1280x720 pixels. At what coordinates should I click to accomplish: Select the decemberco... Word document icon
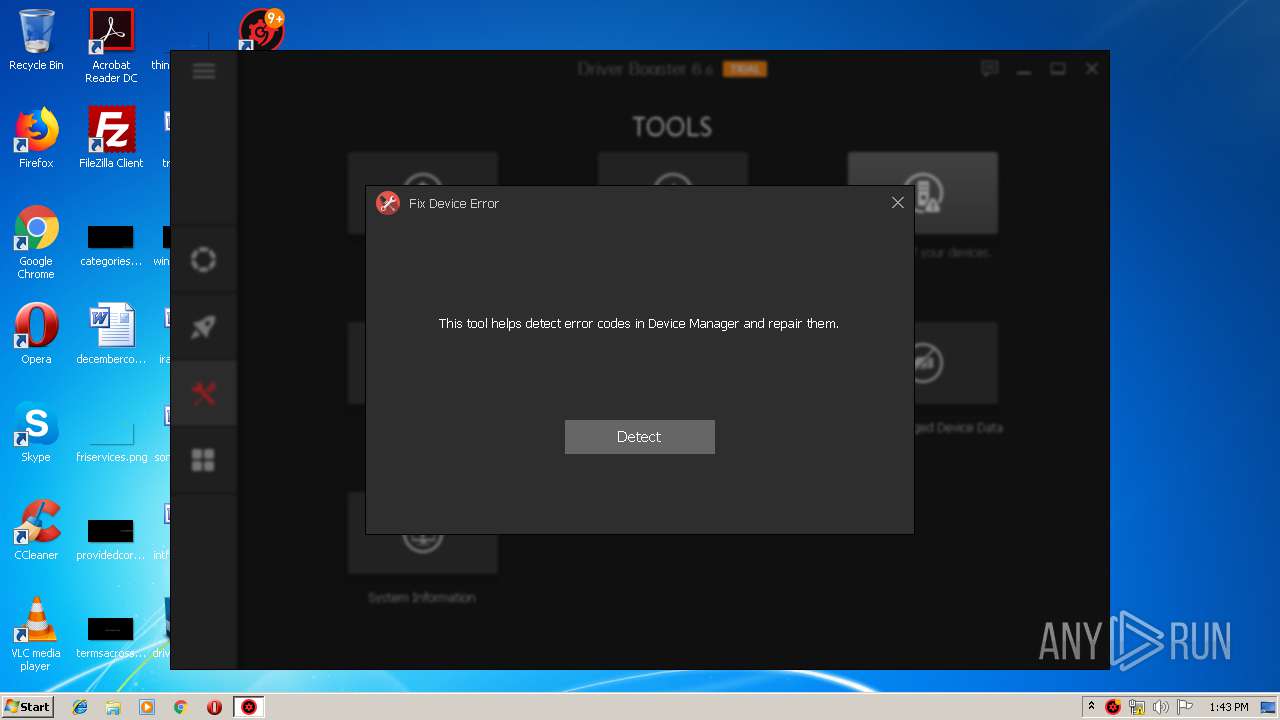tap(111, 334)
